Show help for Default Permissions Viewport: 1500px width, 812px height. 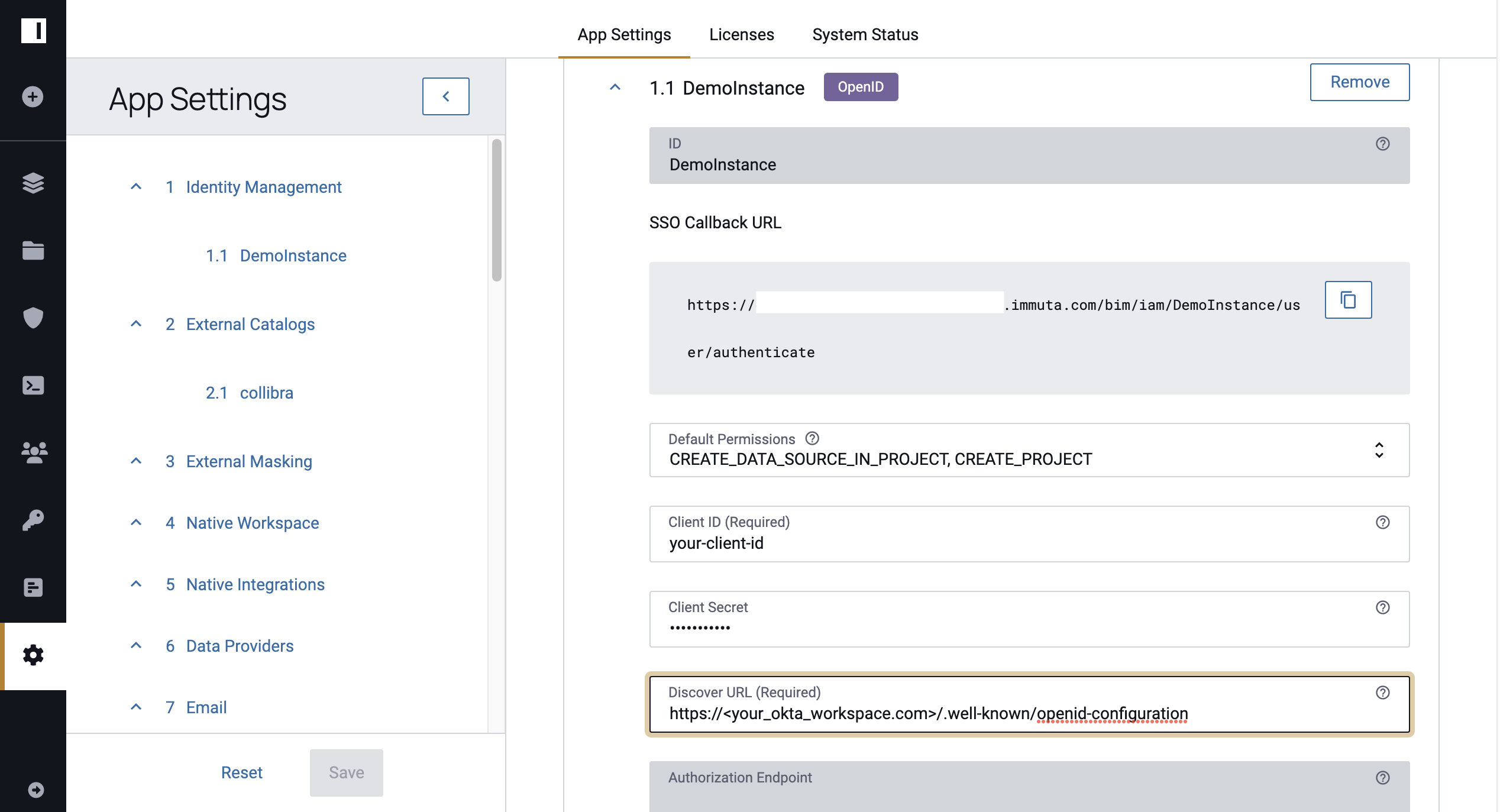(812, 438)
